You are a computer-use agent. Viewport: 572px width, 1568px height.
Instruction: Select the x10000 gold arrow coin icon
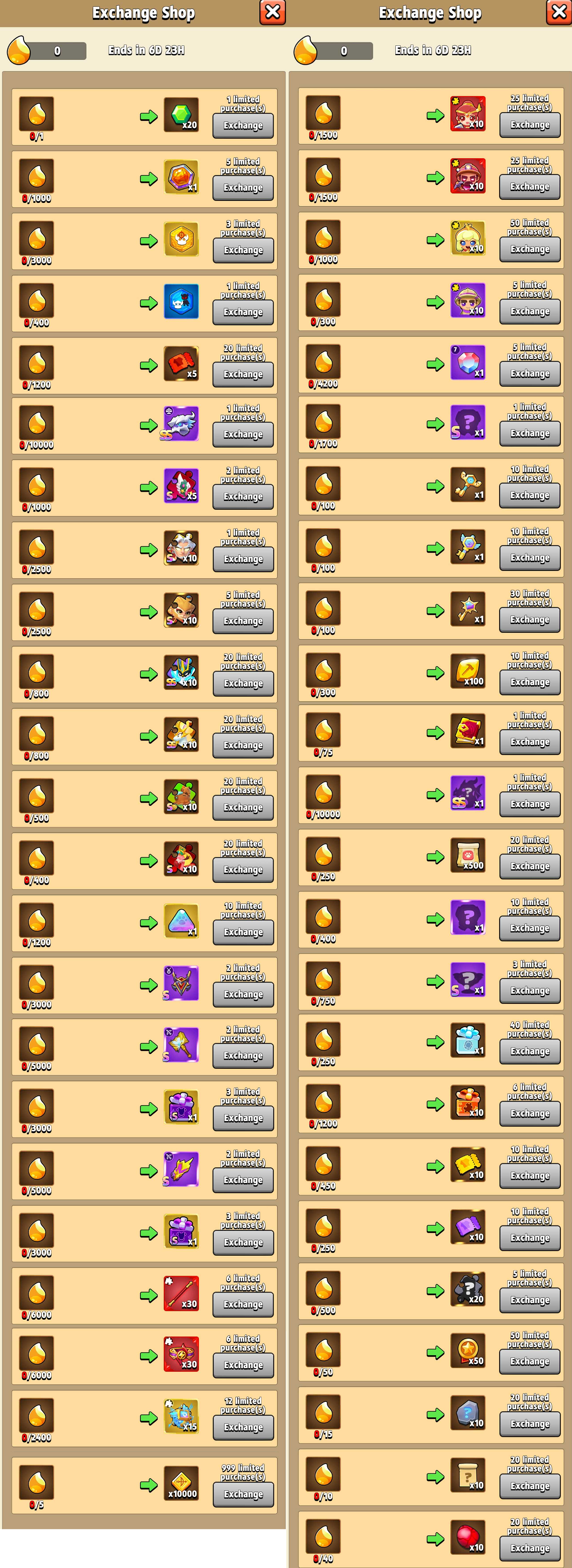(x=181, y=1484)
